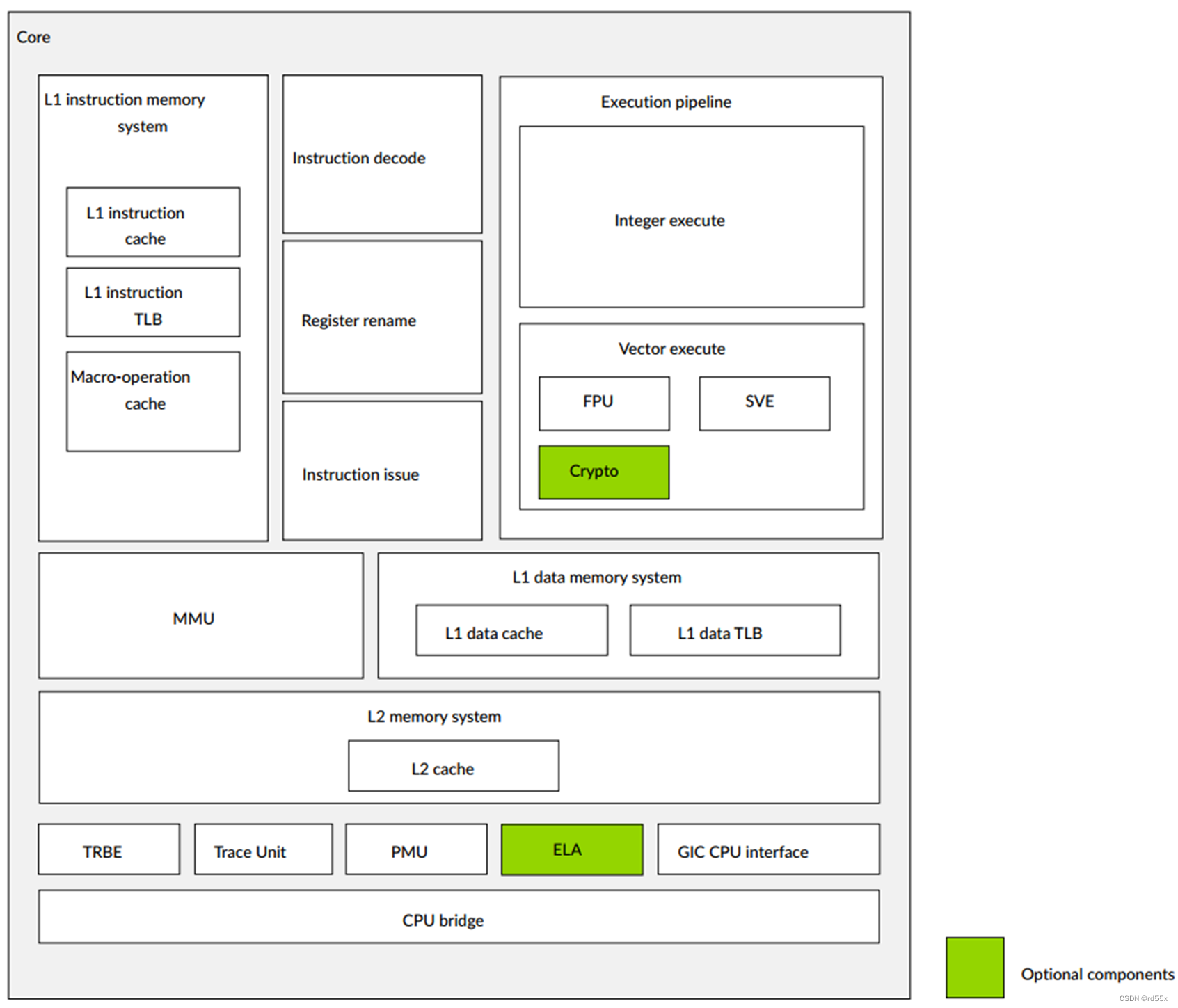Click the Register rename block
Image resolution: width=1178 pixels, height=1008 pixels.
pos(382,320)
